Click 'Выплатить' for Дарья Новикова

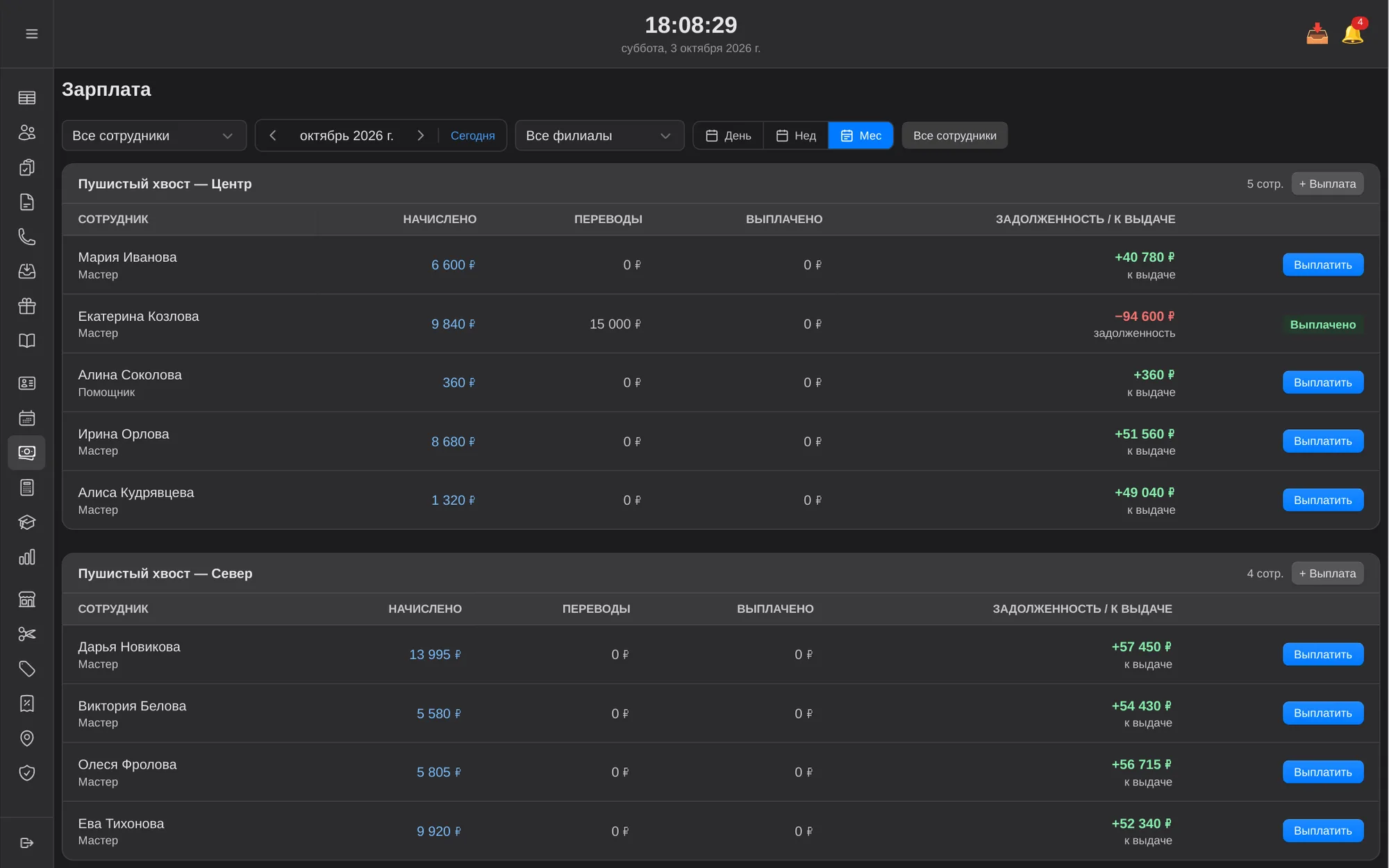click(1323, 654)
